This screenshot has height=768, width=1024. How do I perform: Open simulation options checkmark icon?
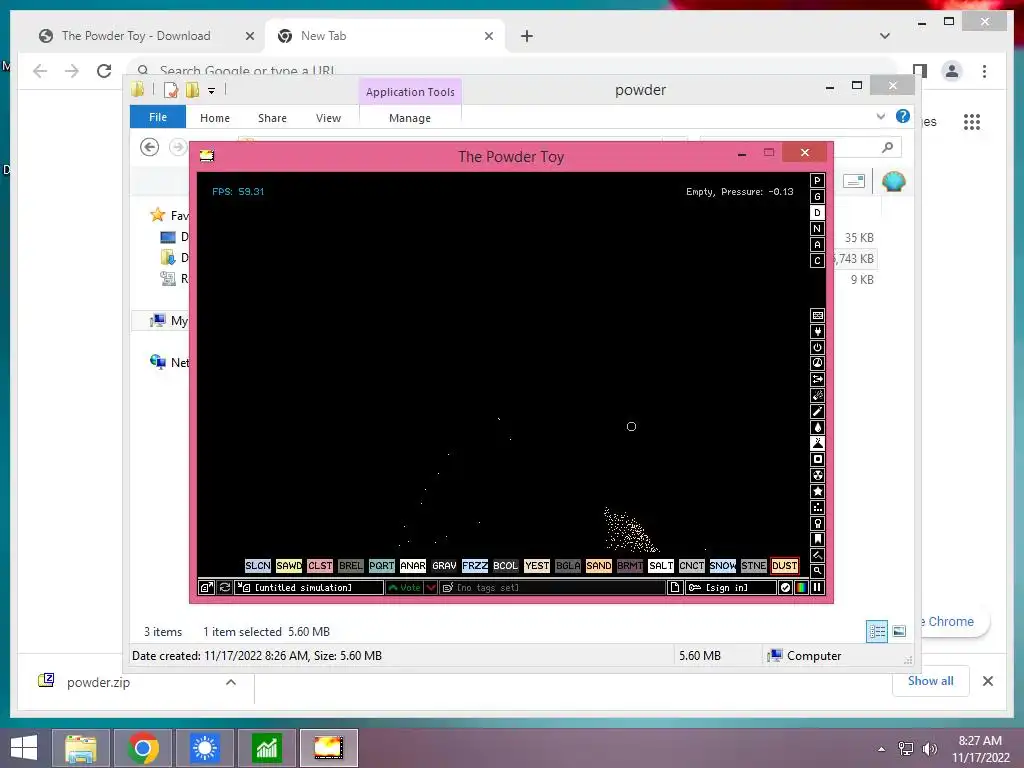[786, 588]
